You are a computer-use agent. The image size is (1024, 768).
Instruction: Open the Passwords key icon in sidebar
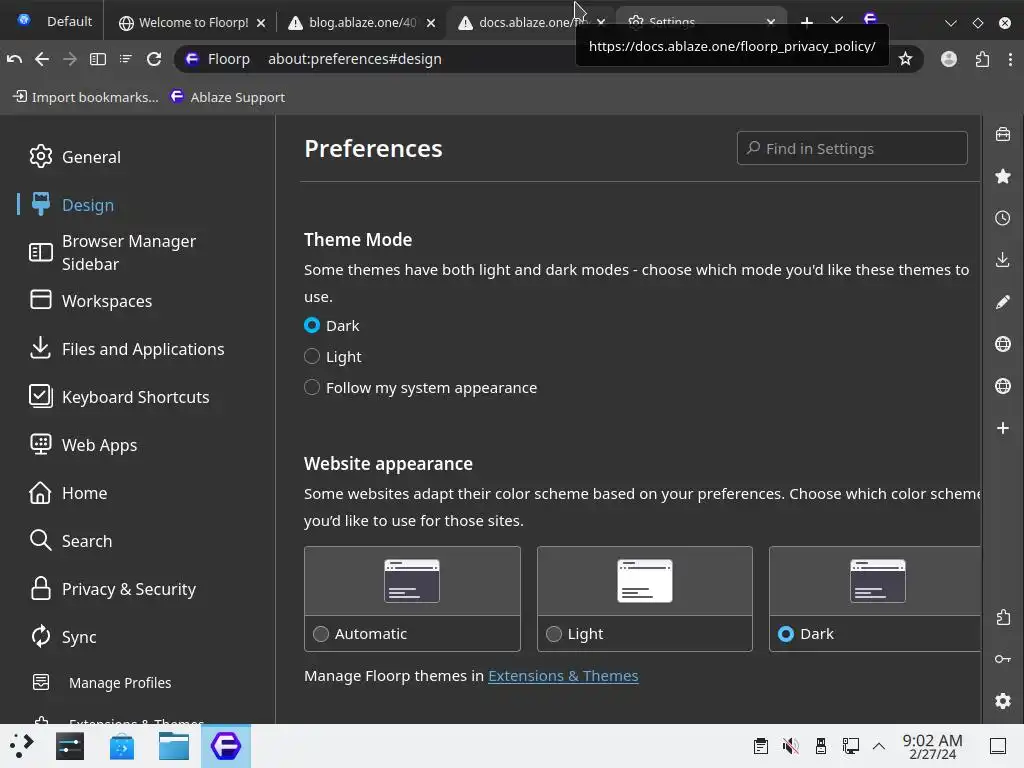1002,659
